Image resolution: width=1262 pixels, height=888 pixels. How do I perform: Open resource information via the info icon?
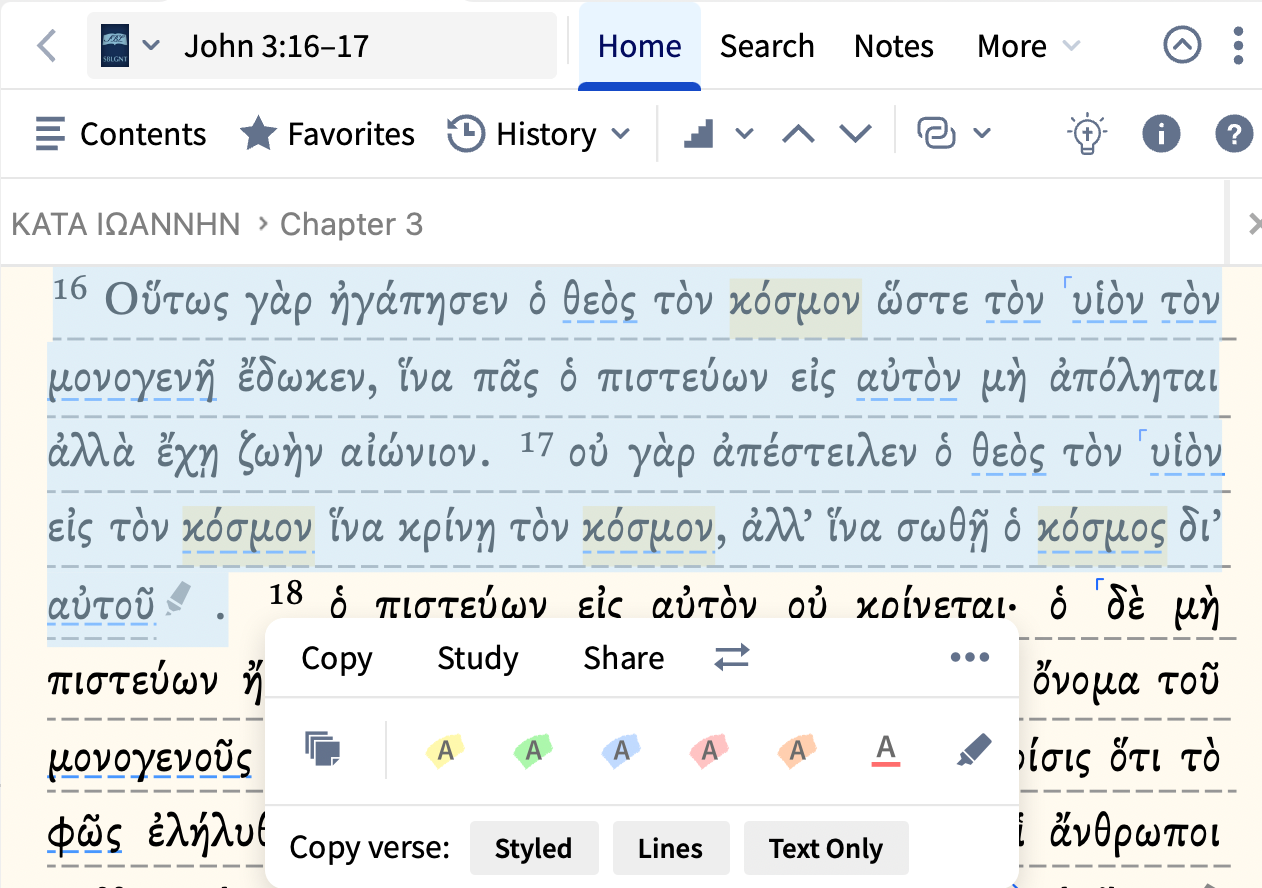pos(1161,134)
